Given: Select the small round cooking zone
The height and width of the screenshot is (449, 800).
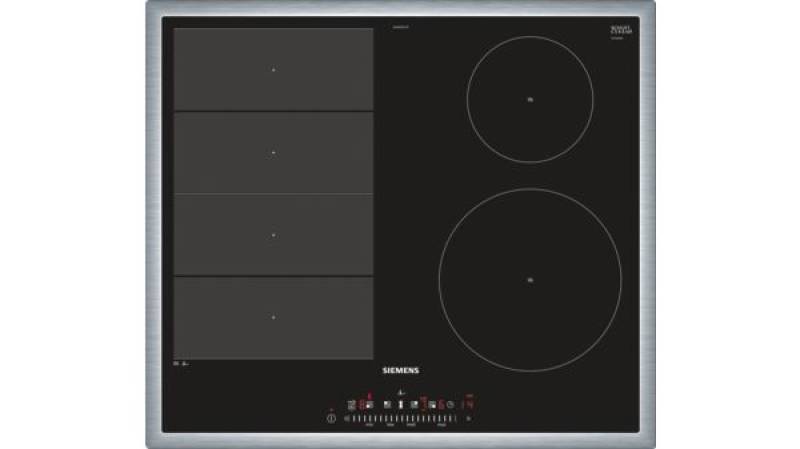Looking at the screenshot, I should point(530,99).
